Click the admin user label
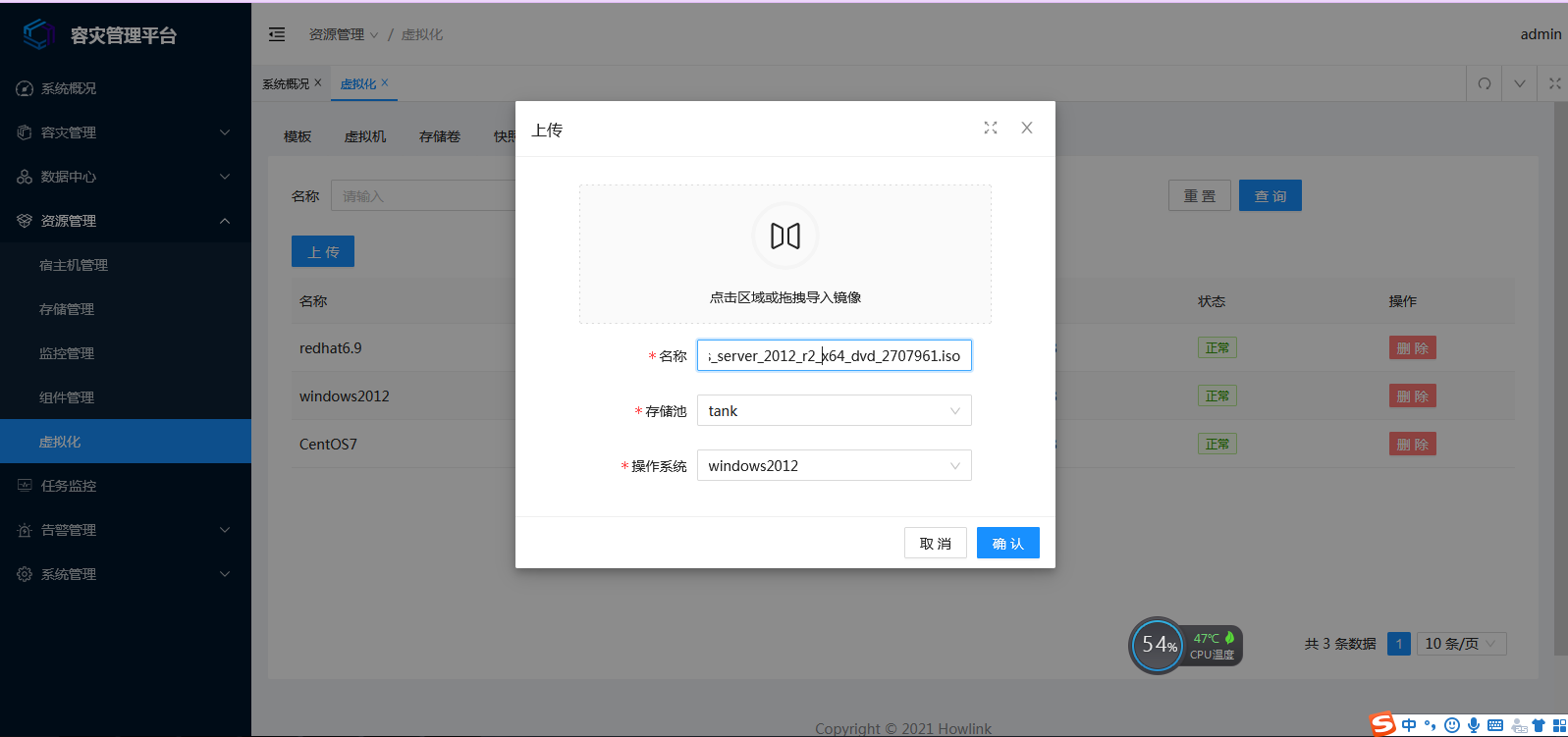 click(x=1541, y=34)
